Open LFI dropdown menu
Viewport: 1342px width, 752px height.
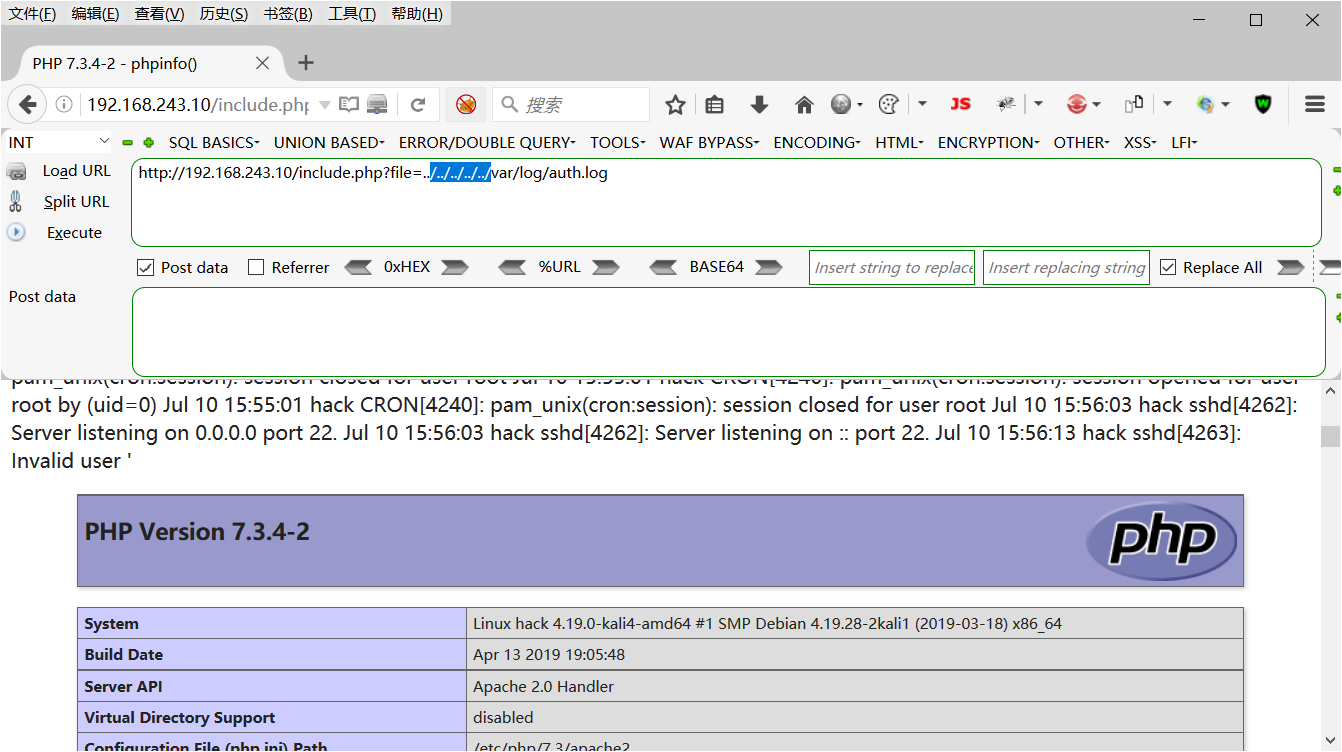1184,143
